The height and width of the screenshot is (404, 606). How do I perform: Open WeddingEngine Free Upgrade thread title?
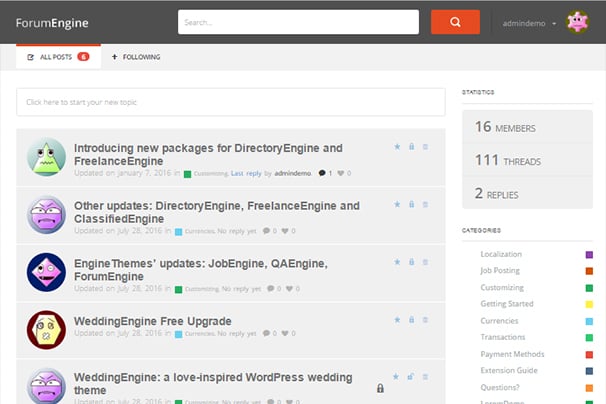(x=153, y=321)
